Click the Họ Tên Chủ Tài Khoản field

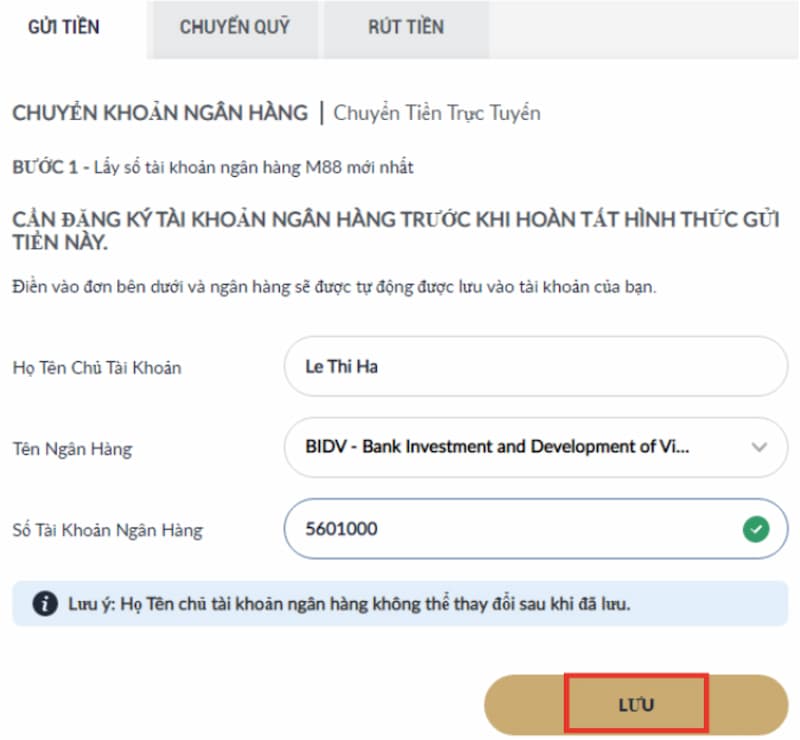536,366
